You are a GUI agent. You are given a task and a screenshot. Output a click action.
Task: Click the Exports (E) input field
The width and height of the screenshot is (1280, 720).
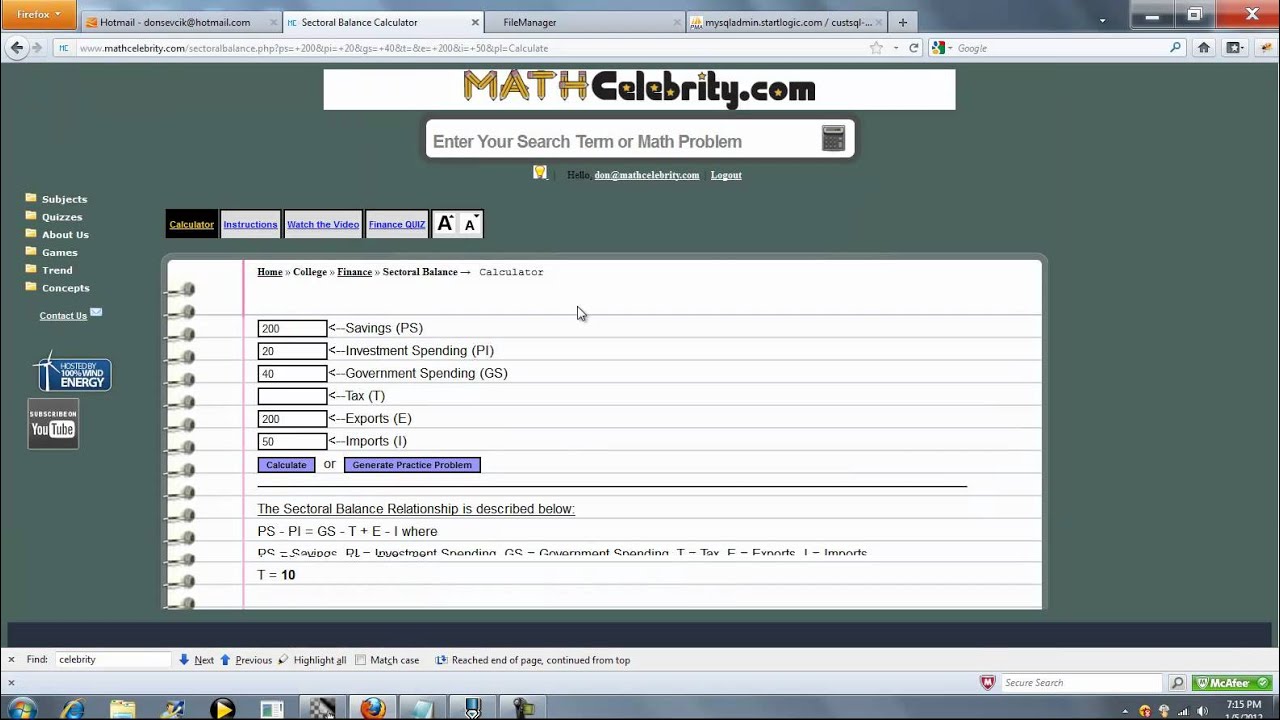[292, 419]
